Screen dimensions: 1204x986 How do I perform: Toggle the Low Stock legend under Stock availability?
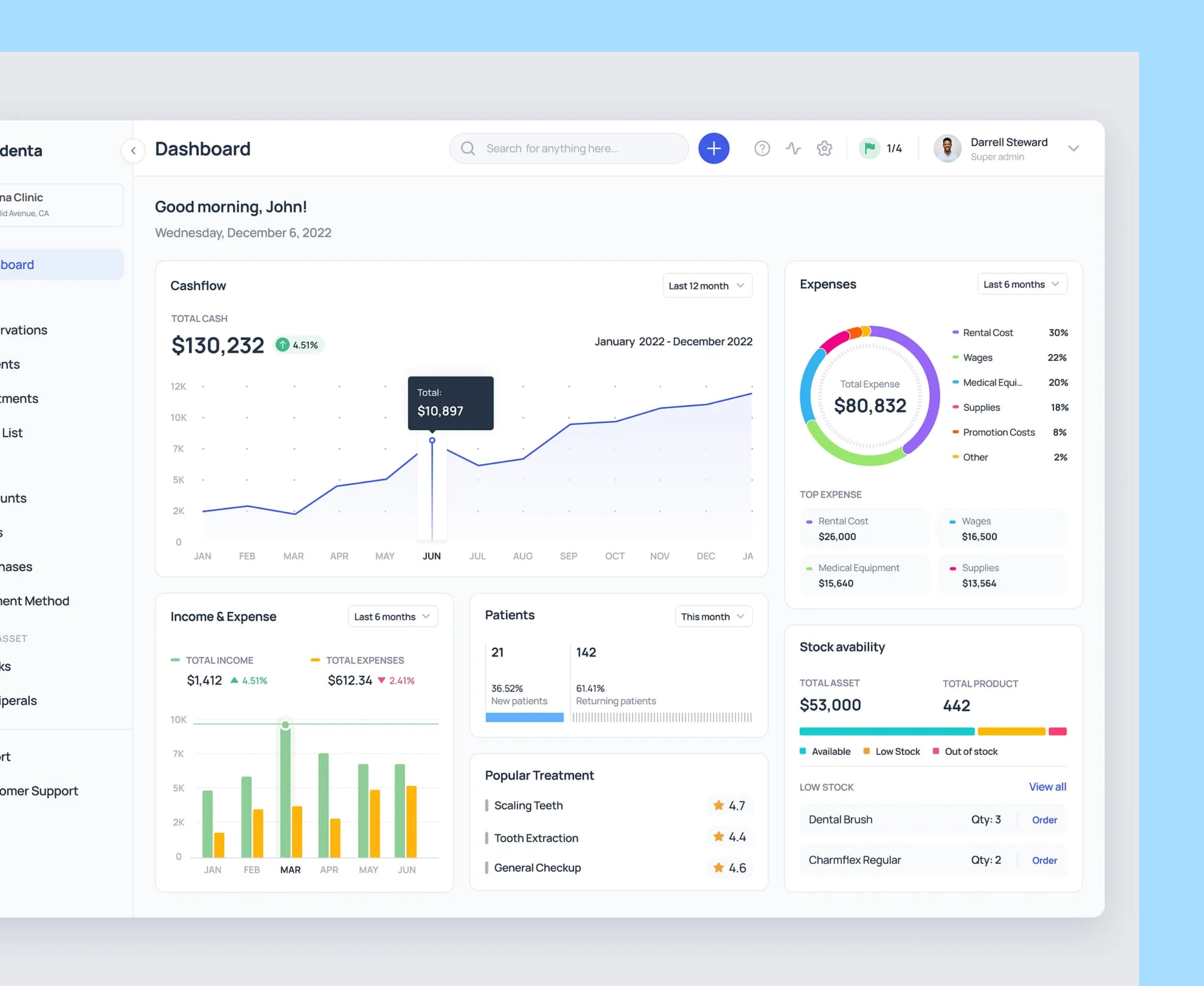click(x=892, y=751)
